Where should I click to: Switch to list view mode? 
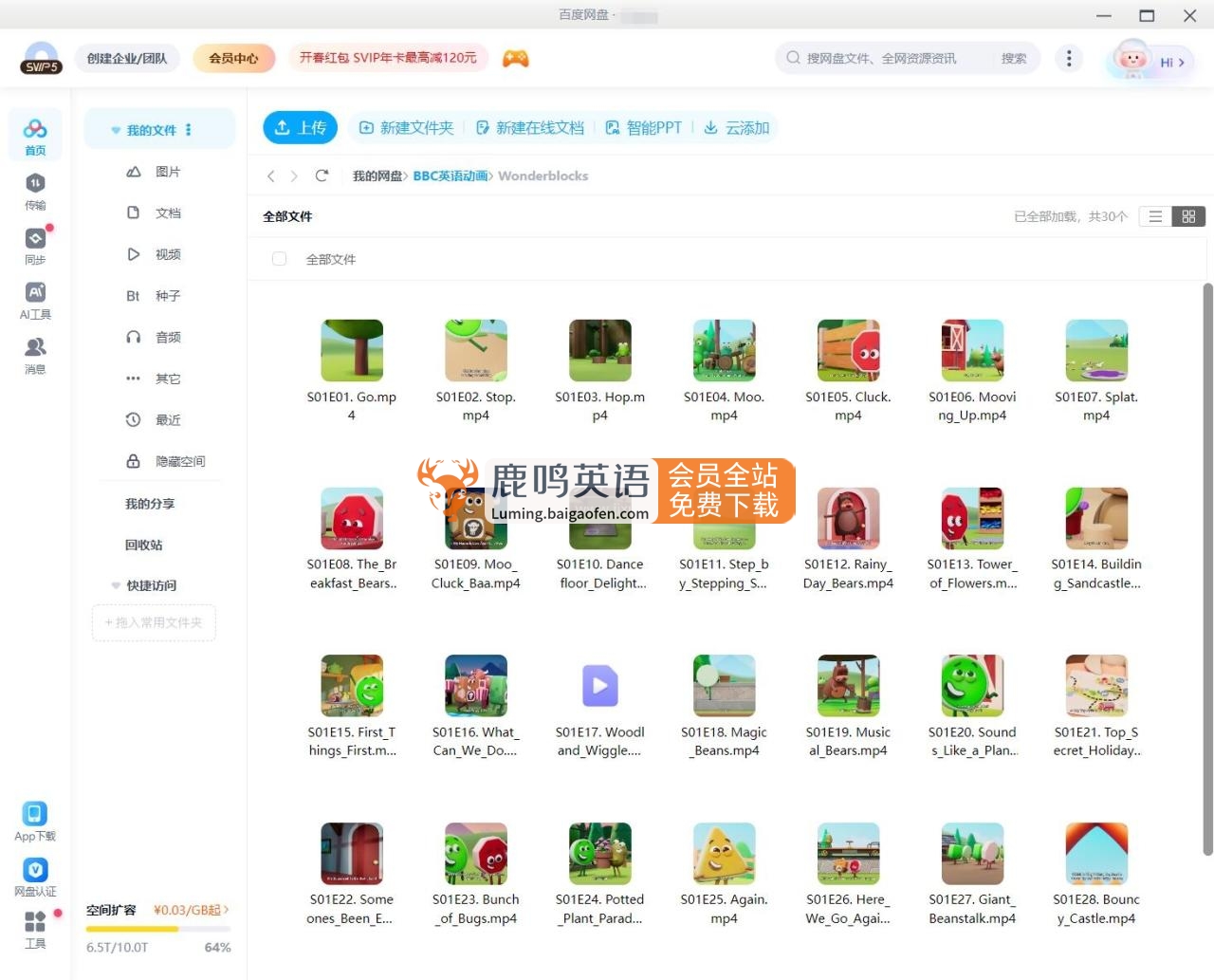[x=1154, y=216]
